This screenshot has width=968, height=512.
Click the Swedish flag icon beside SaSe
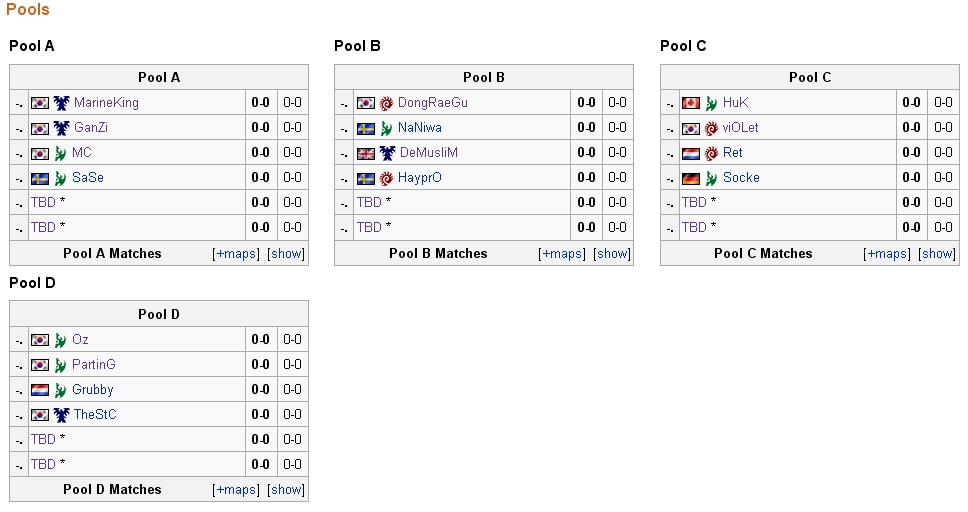[x=40, y=178]
